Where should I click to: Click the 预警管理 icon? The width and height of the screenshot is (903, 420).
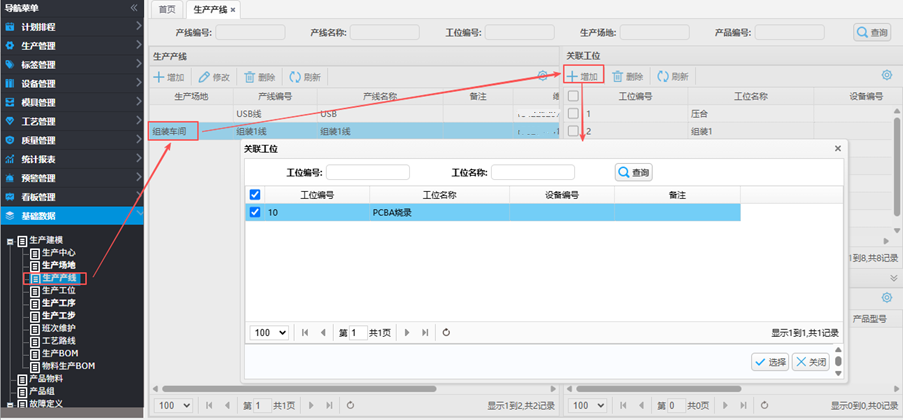click(x=10, y=178)
